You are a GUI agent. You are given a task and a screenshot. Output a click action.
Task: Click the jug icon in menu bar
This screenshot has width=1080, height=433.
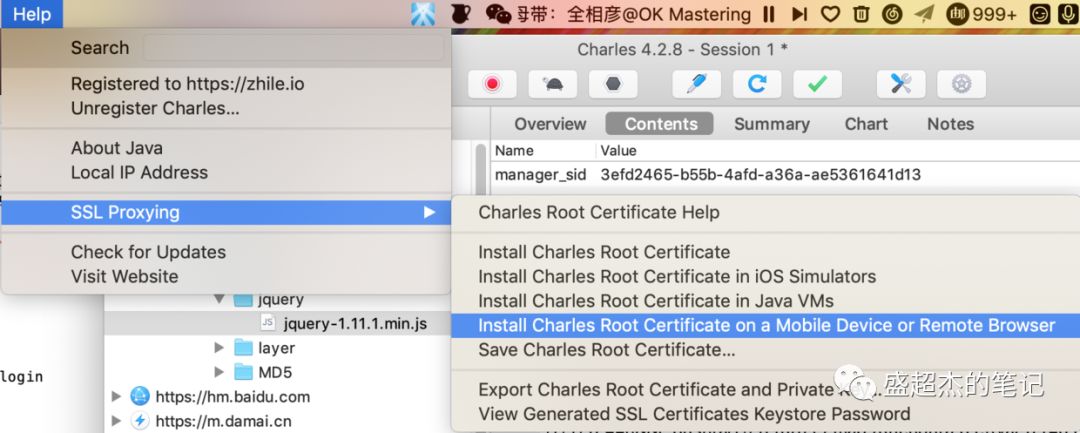pos(460,14)
